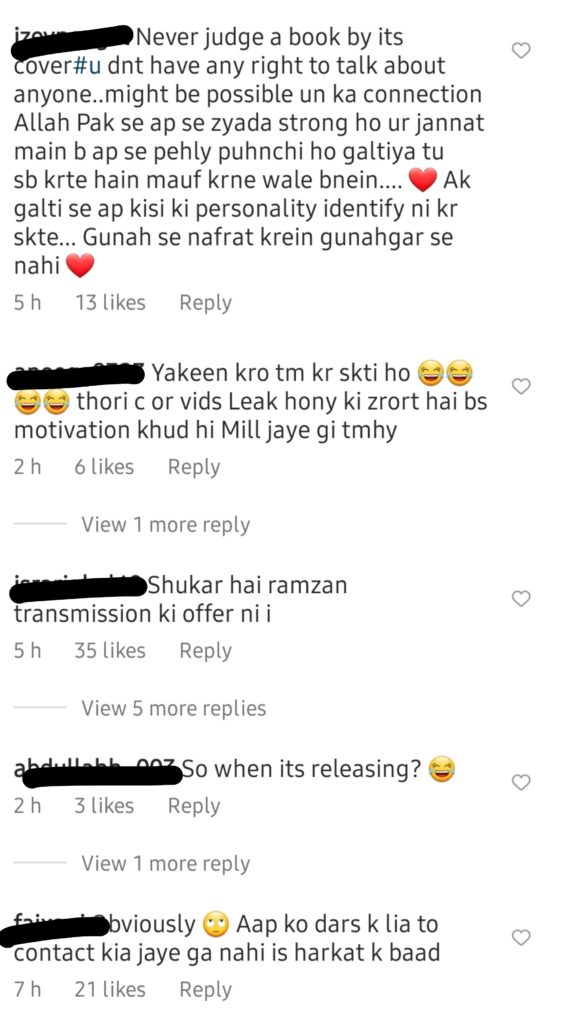Screen dimensions: 566x1024
Task: Heart the 'So when its releasing?' comment
Action: (x=520, y=782)
